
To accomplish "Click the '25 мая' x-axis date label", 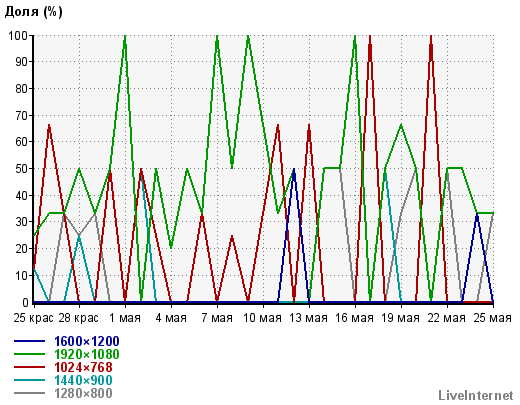I will [x=492, y=318].
